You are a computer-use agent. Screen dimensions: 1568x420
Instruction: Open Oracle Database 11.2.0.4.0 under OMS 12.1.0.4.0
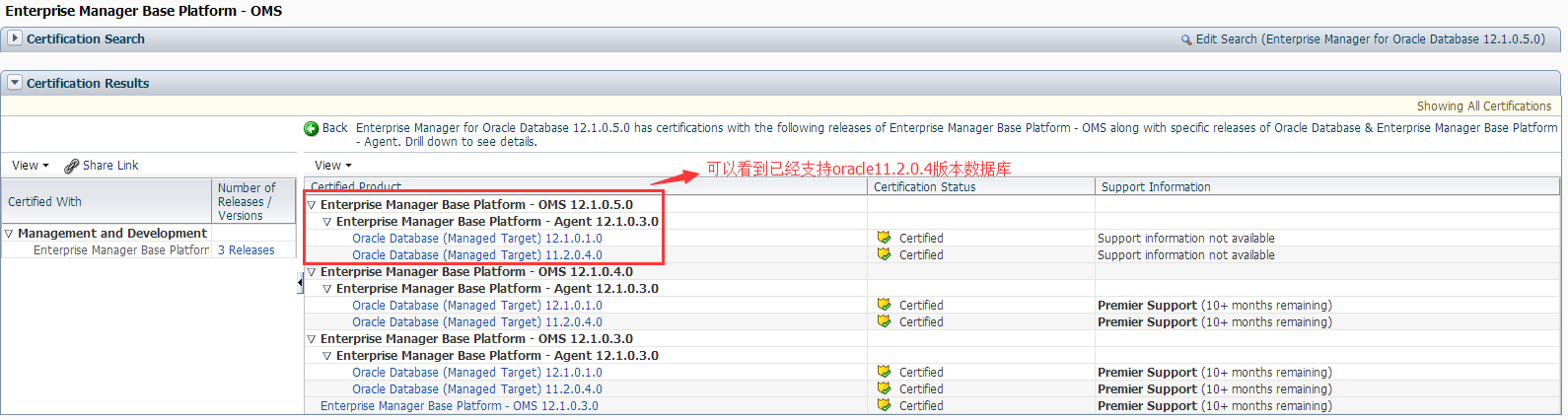click(x=477, y=322)
